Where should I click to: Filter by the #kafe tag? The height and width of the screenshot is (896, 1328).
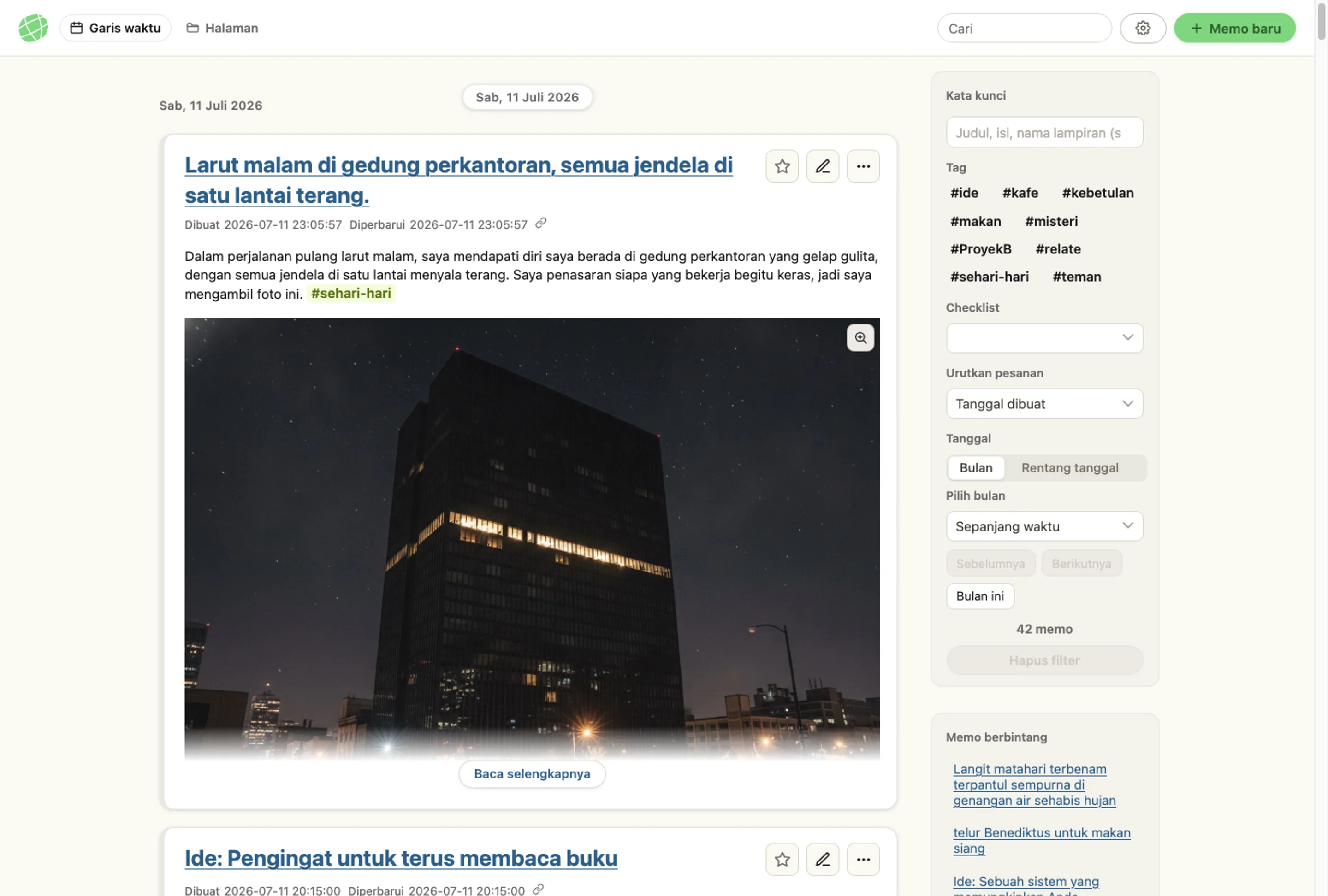[x=1020, y=193]
